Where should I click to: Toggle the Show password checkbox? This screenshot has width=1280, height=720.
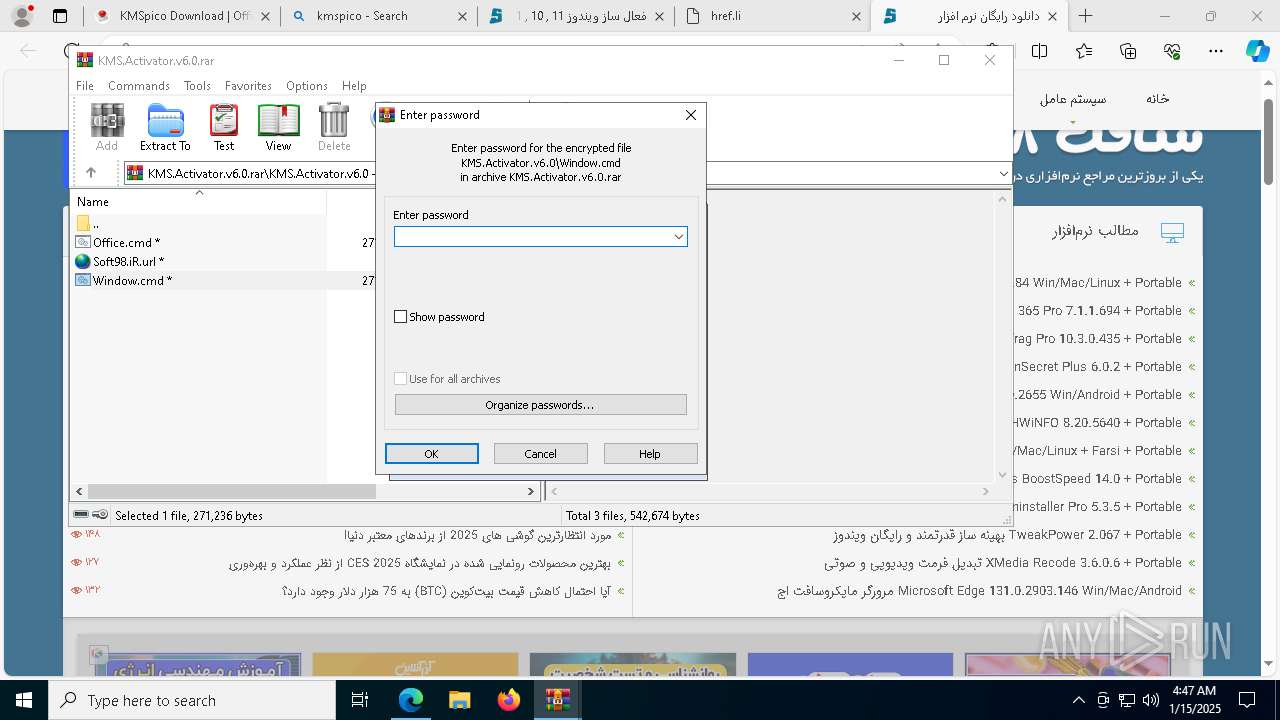pos(401,317)
